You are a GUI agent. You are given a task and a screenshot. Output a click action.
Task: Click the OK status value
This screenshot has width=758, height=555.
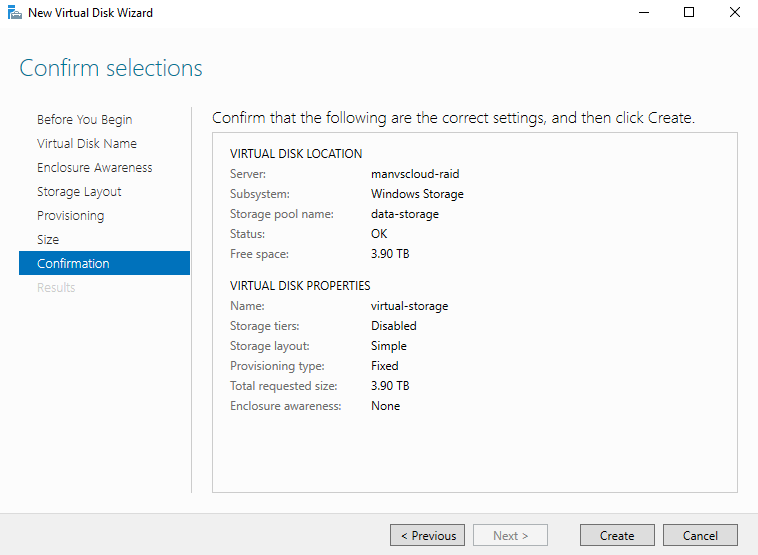pos(379,234)
